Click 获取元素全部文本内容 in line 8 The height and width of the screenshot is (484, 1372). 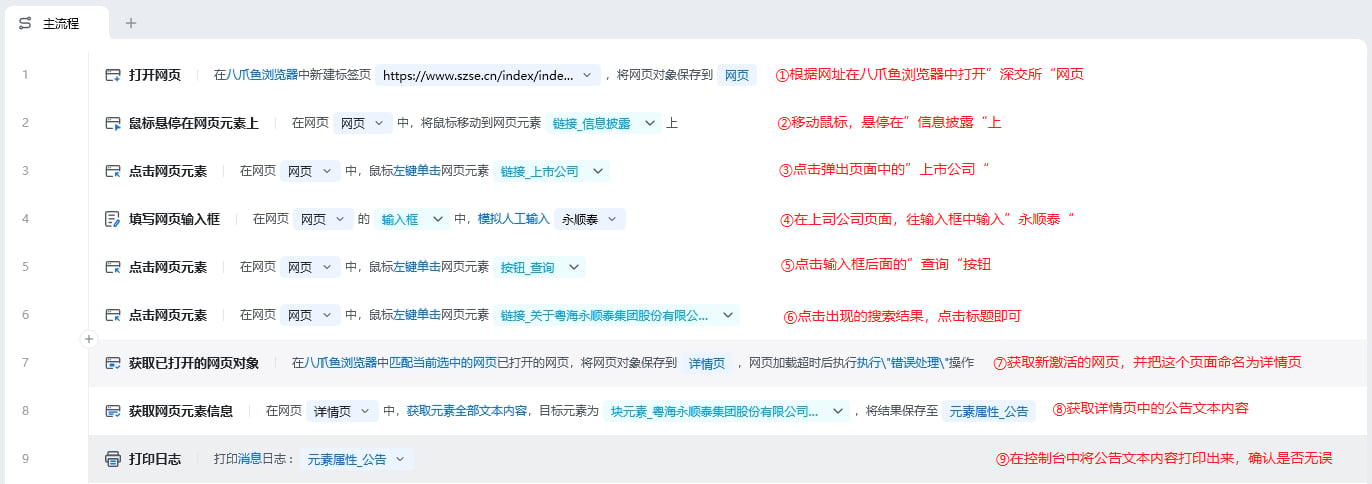point(466,411)
